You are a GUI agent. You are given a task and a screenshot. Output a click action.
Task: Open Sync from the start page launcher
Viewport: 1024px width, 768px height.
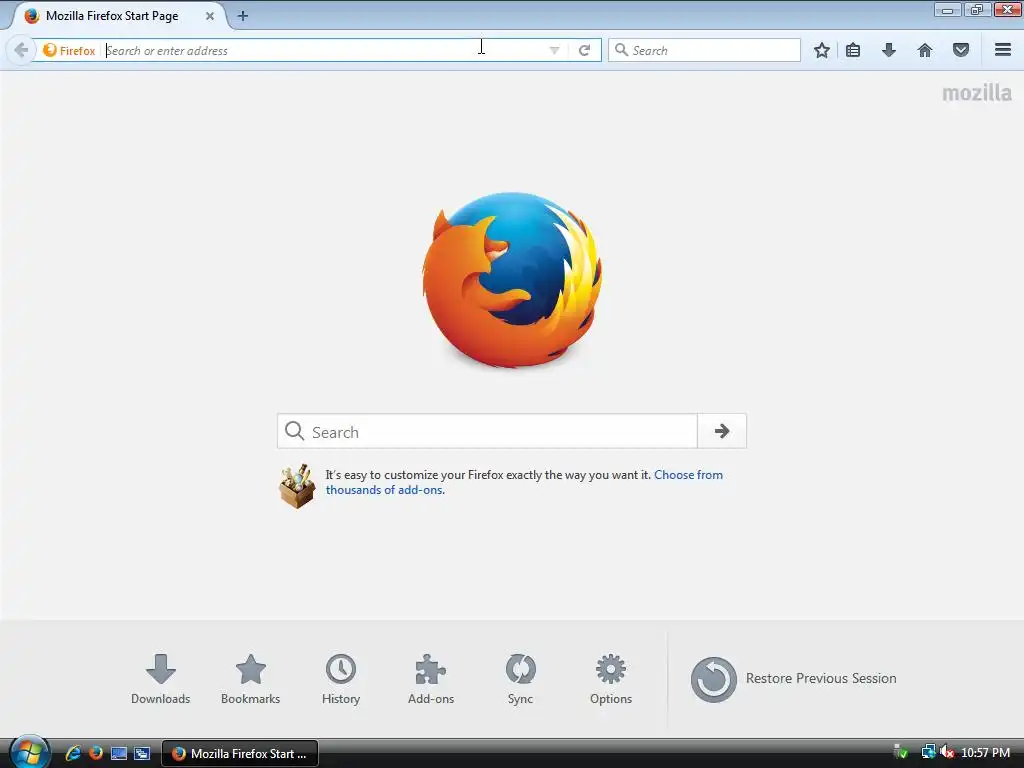pyautogui.click(x=520, y=679)
